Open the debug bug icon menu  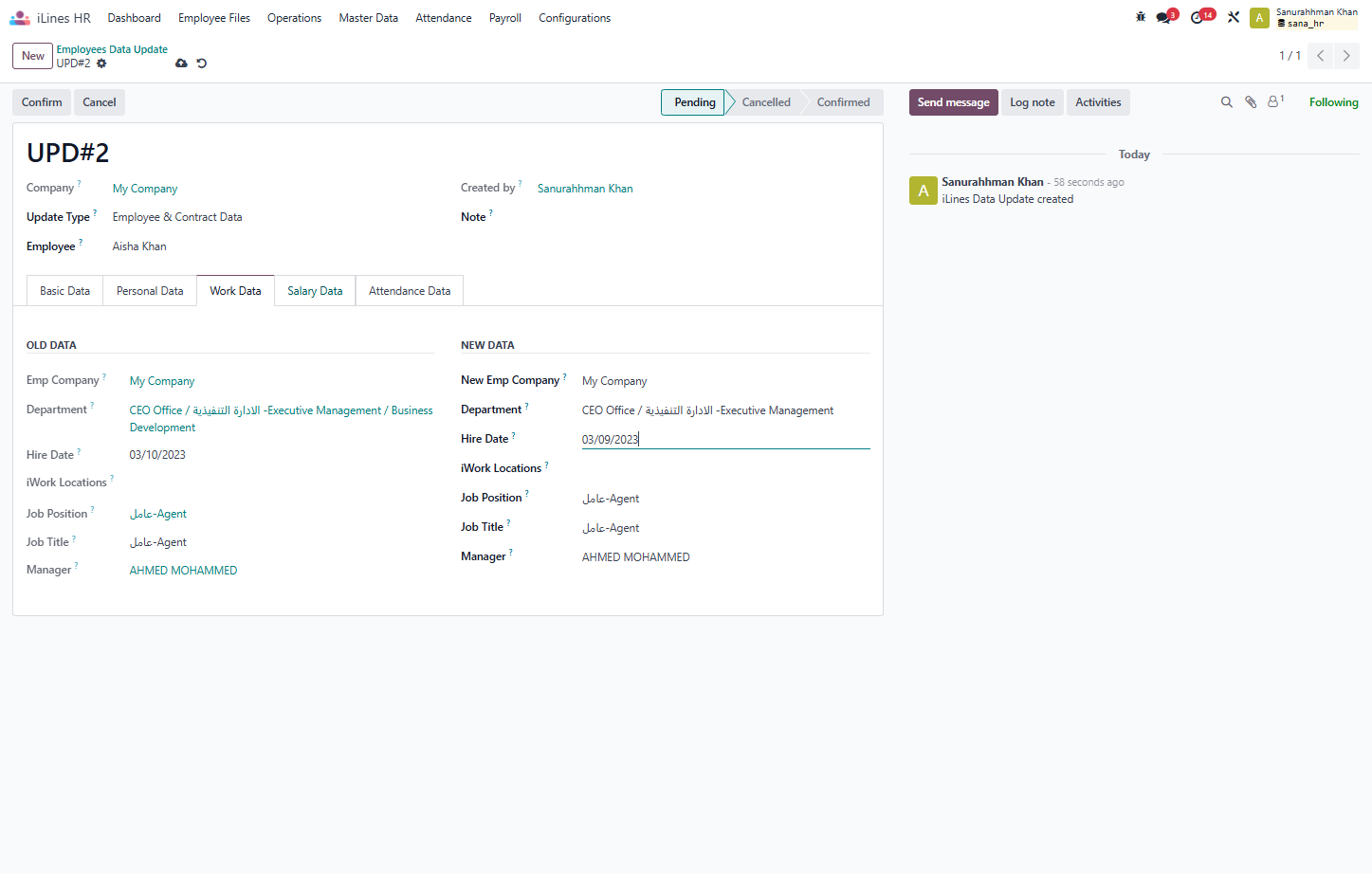click(x=1141, y=17)
